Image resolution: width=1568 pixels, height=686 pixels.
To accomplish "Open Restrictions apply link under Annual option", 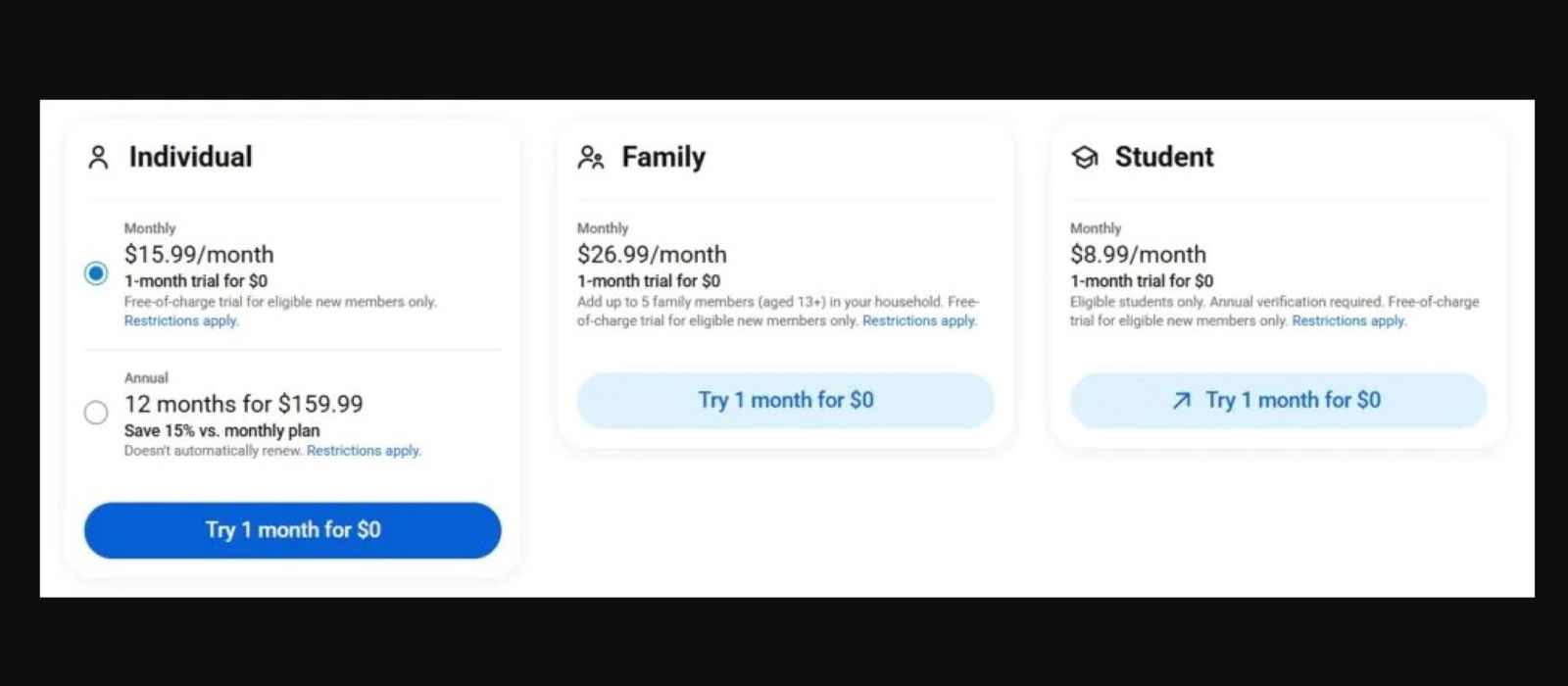I will pos(364,451).
